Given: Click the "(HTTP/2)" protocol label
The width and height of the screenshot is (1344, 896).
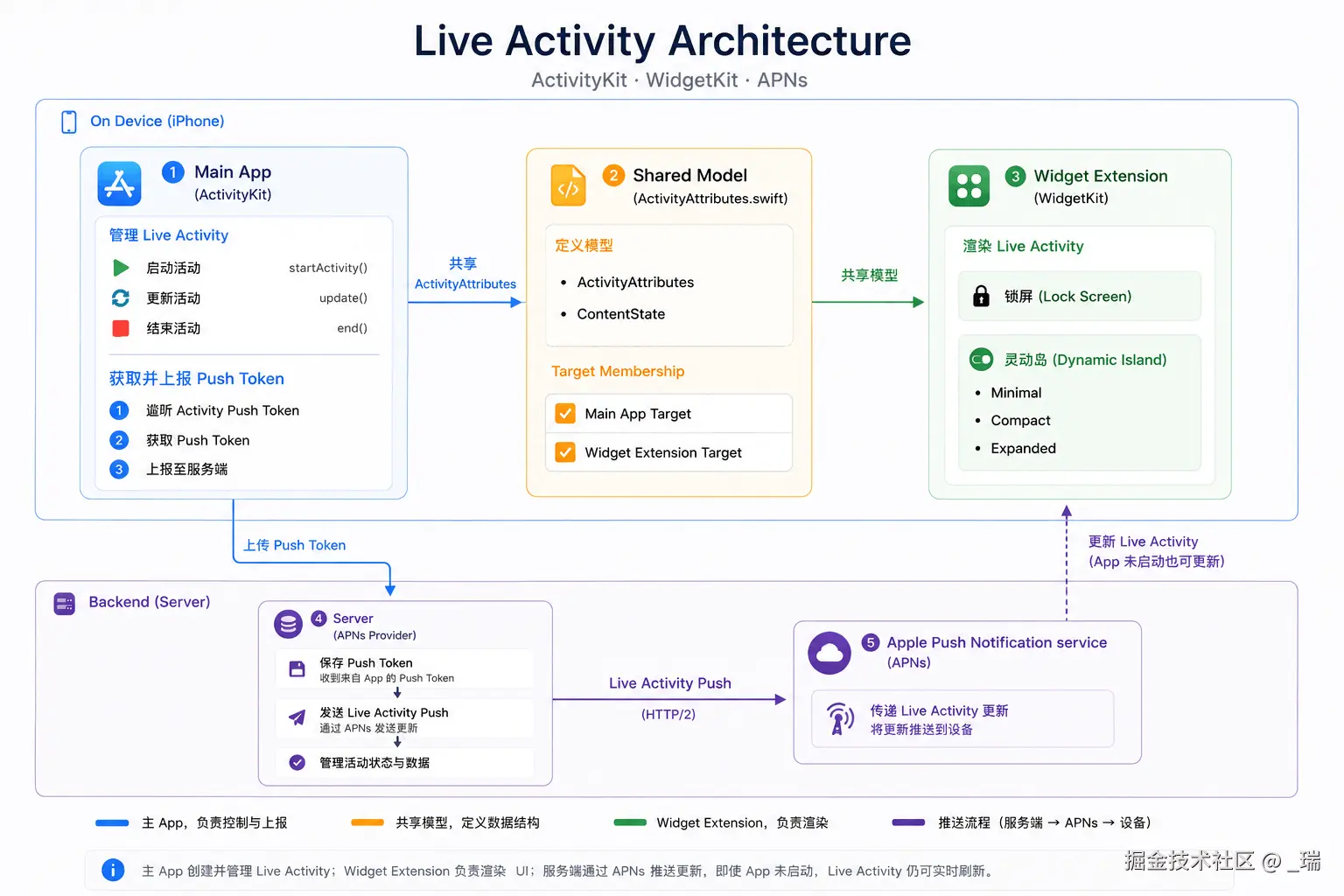Looking at the screenshot, I should tap(668, 715).
